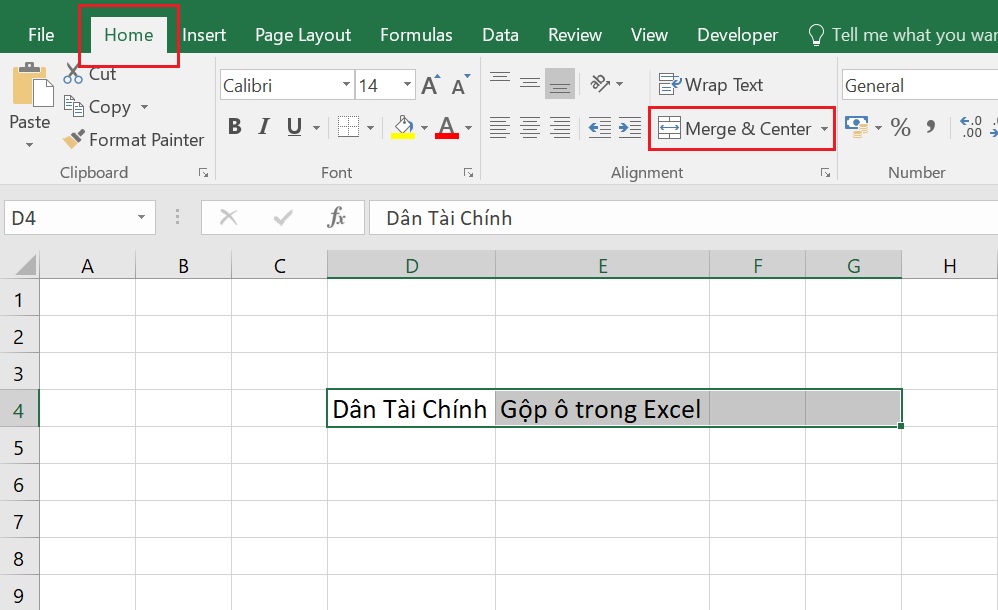
Task: Open the Developer tab
Action: 738,35
